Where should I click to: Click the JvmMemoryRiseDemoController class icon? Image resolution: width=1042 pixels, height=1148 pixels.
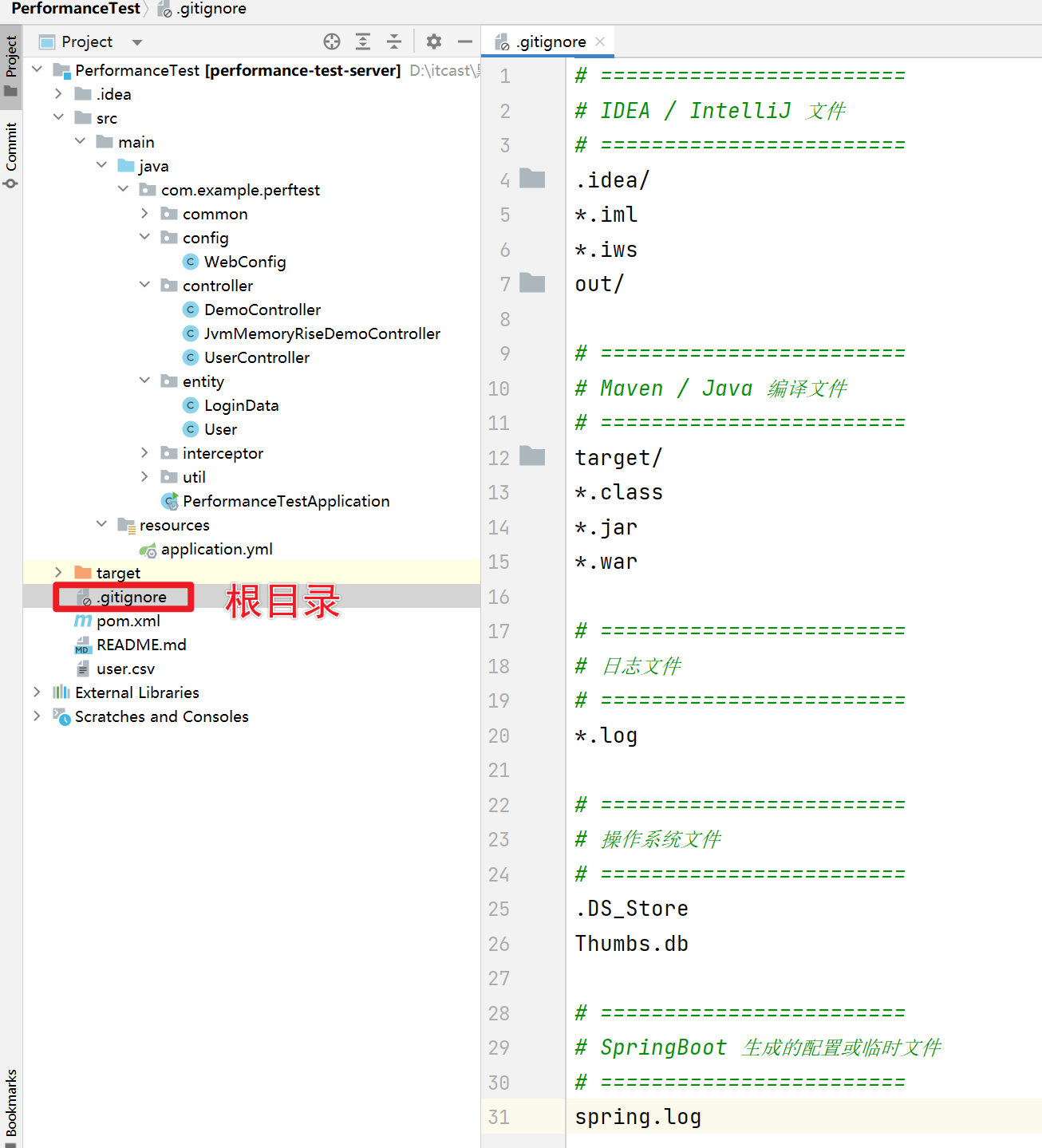coord(191,333)
